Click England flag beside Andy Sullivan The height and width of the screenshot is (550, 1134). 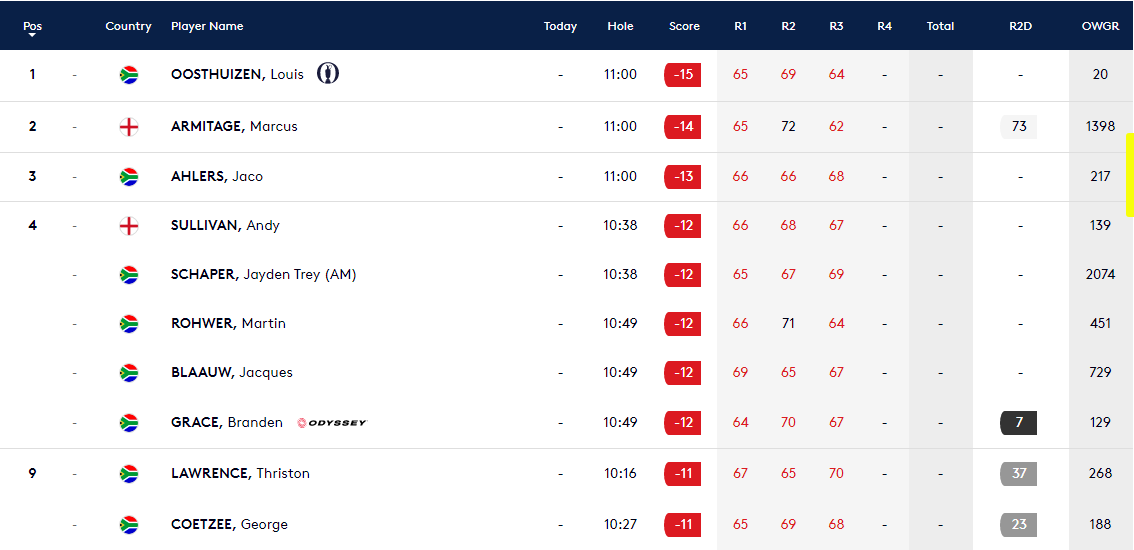tap(128, 225)
